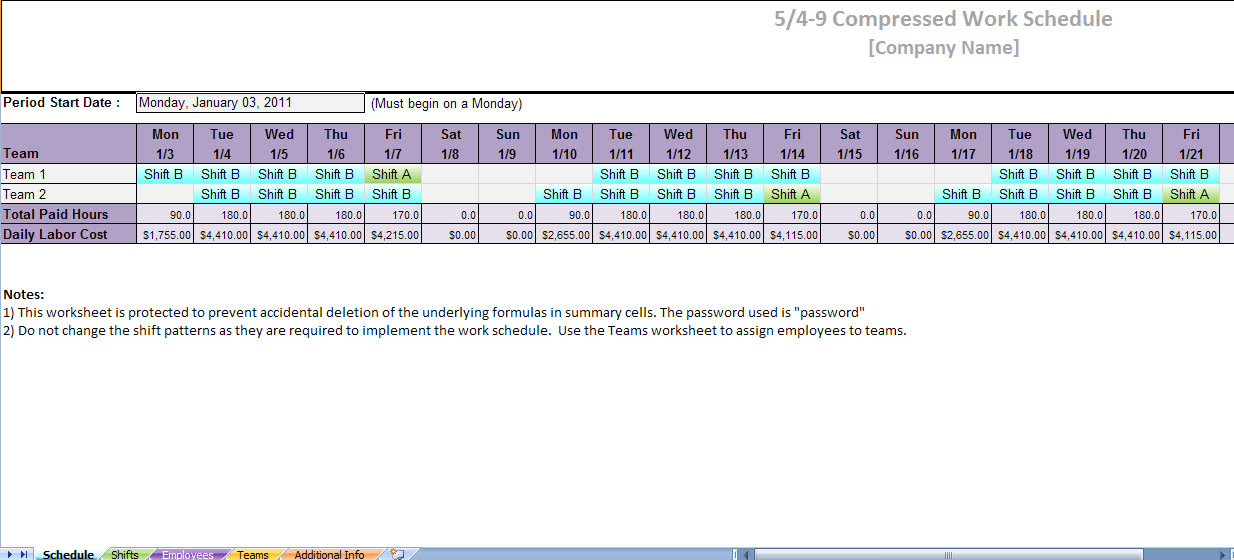Viewport: 1234px width, 560px height.
Task: Select the 'Sat 1/15' date header
Action: pyautogui.click(x=849, y=144)
